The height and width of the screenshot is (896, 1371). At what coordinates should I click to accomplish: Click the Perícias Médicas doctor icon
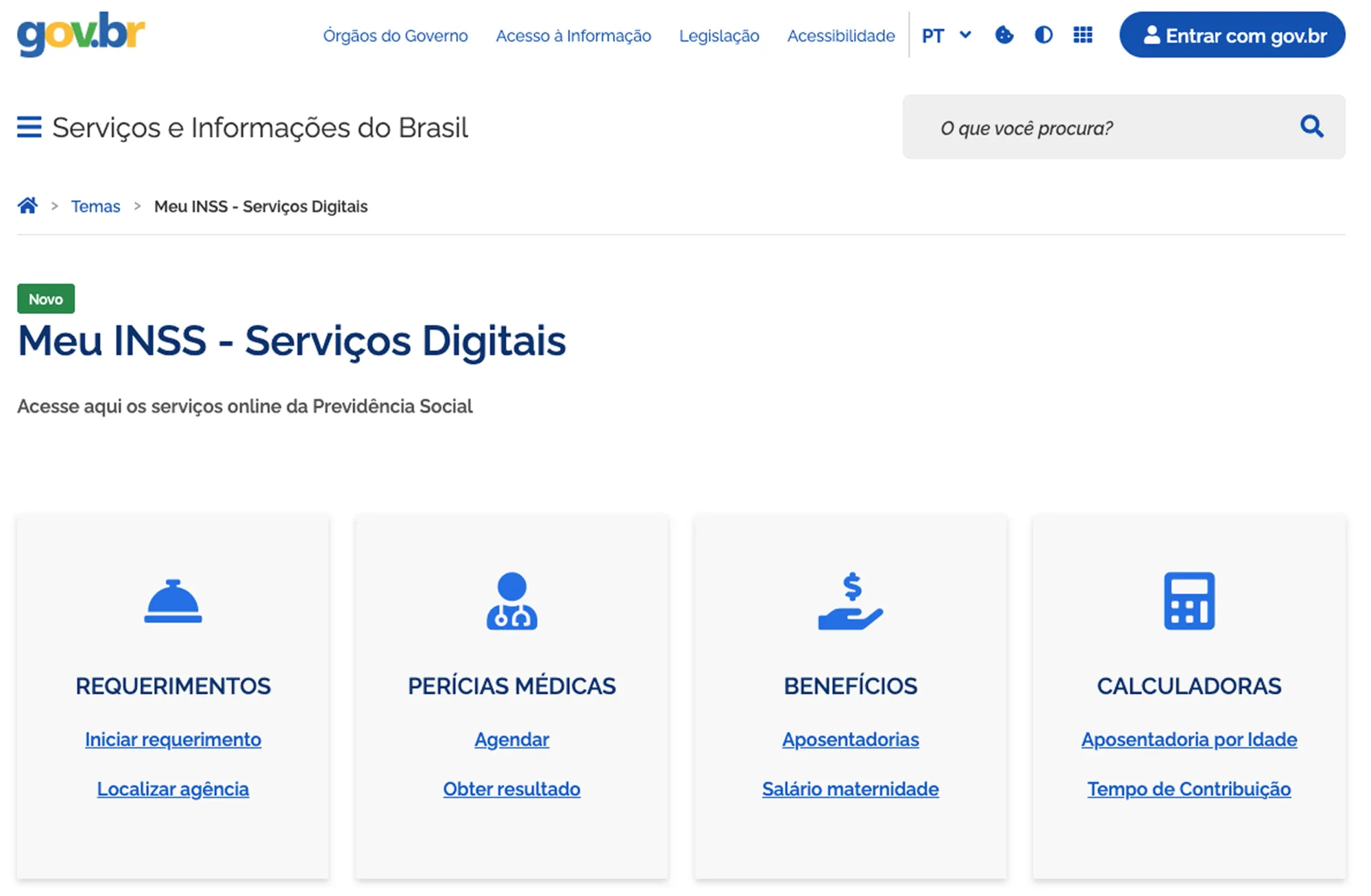coord(512,601)
